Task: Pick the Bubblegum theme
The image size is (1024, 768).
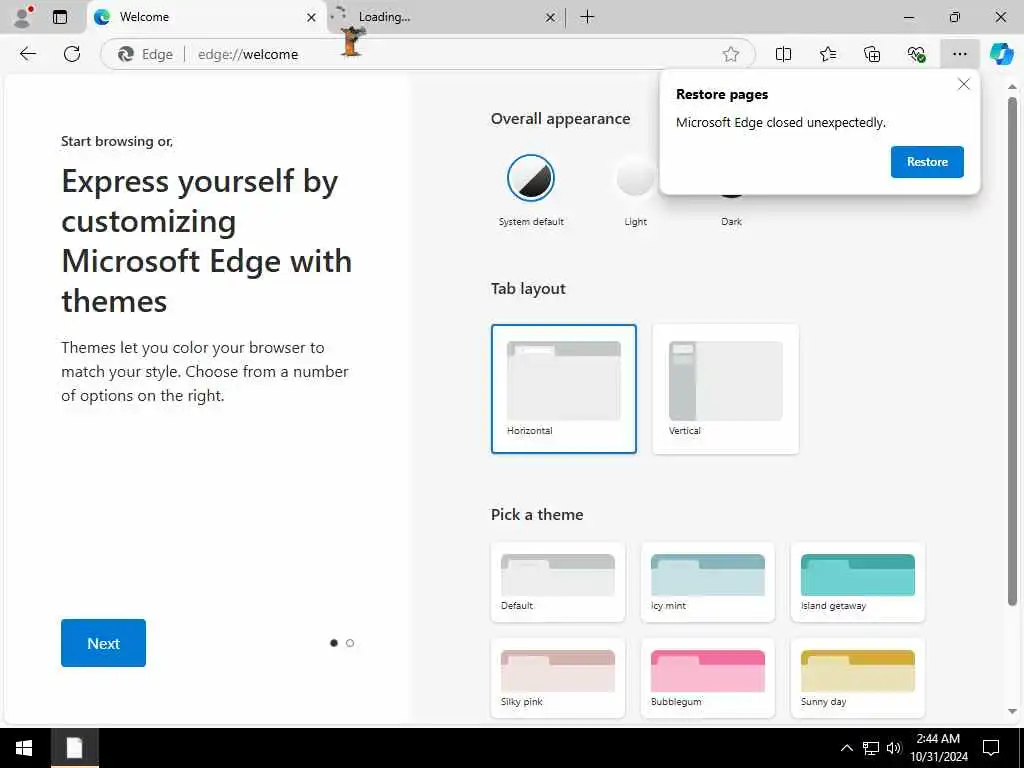Action: (708, 678)
